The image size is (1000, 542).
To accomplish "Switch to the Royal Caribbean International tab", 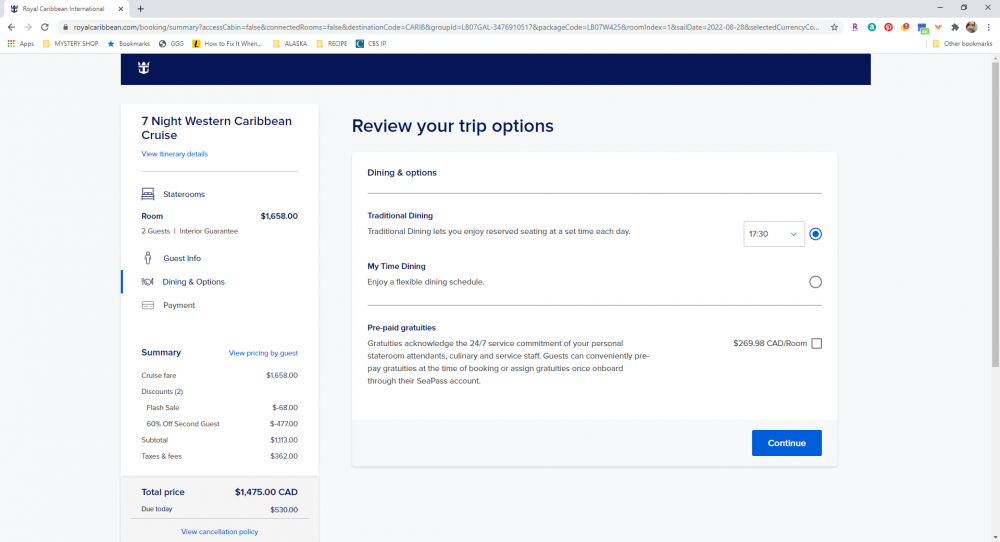I will coord(64,9).
